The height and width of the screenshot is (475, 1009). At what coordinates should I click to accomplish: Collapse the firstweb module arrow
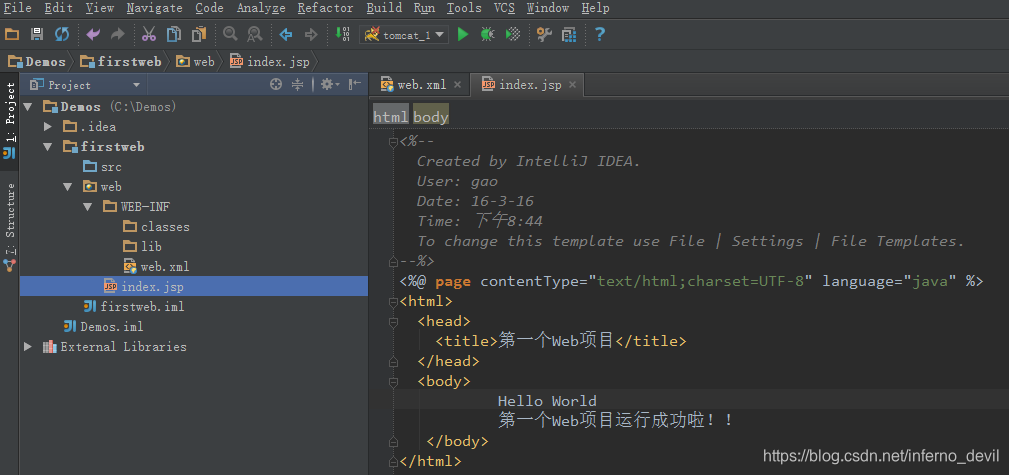click(48, 147)
